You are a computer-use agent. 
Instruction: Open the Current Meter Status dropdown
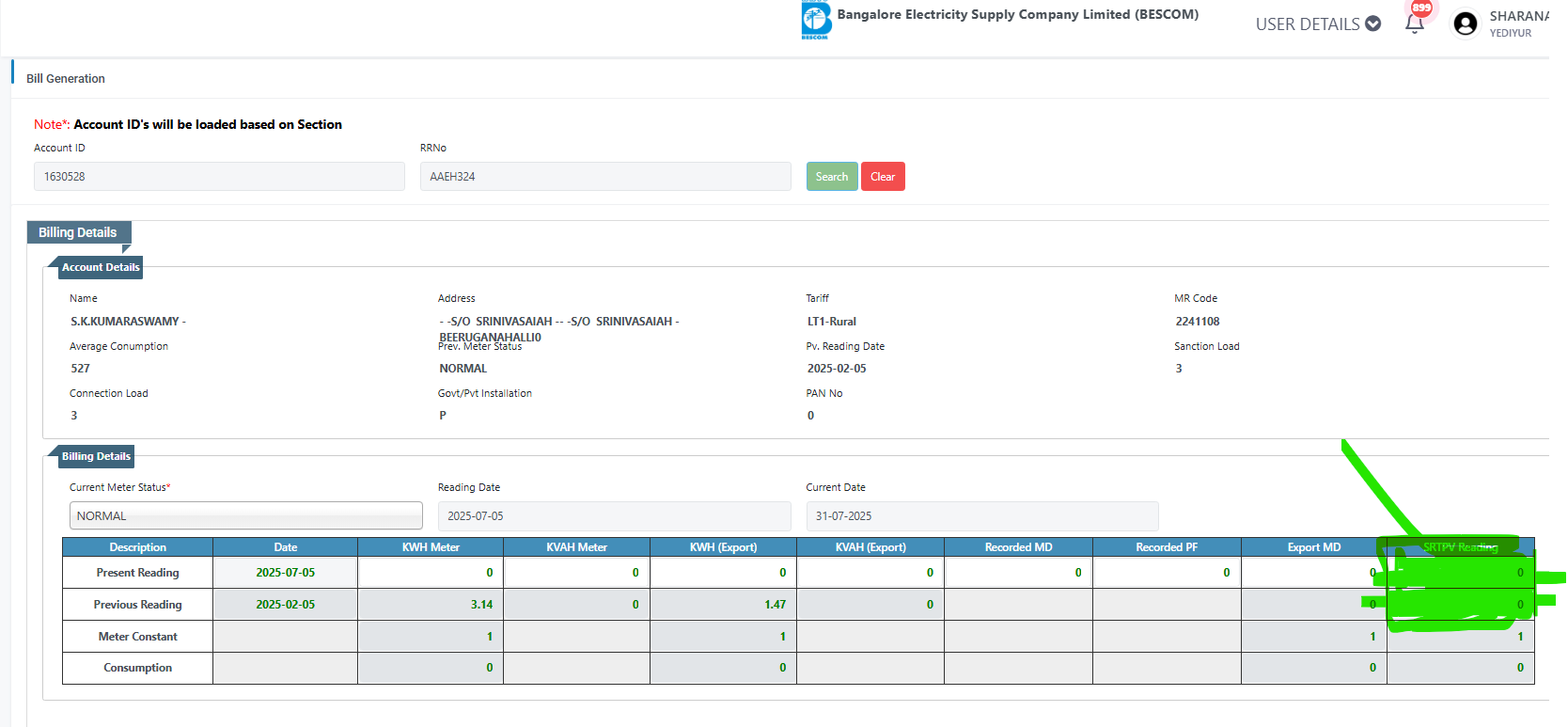245,515
